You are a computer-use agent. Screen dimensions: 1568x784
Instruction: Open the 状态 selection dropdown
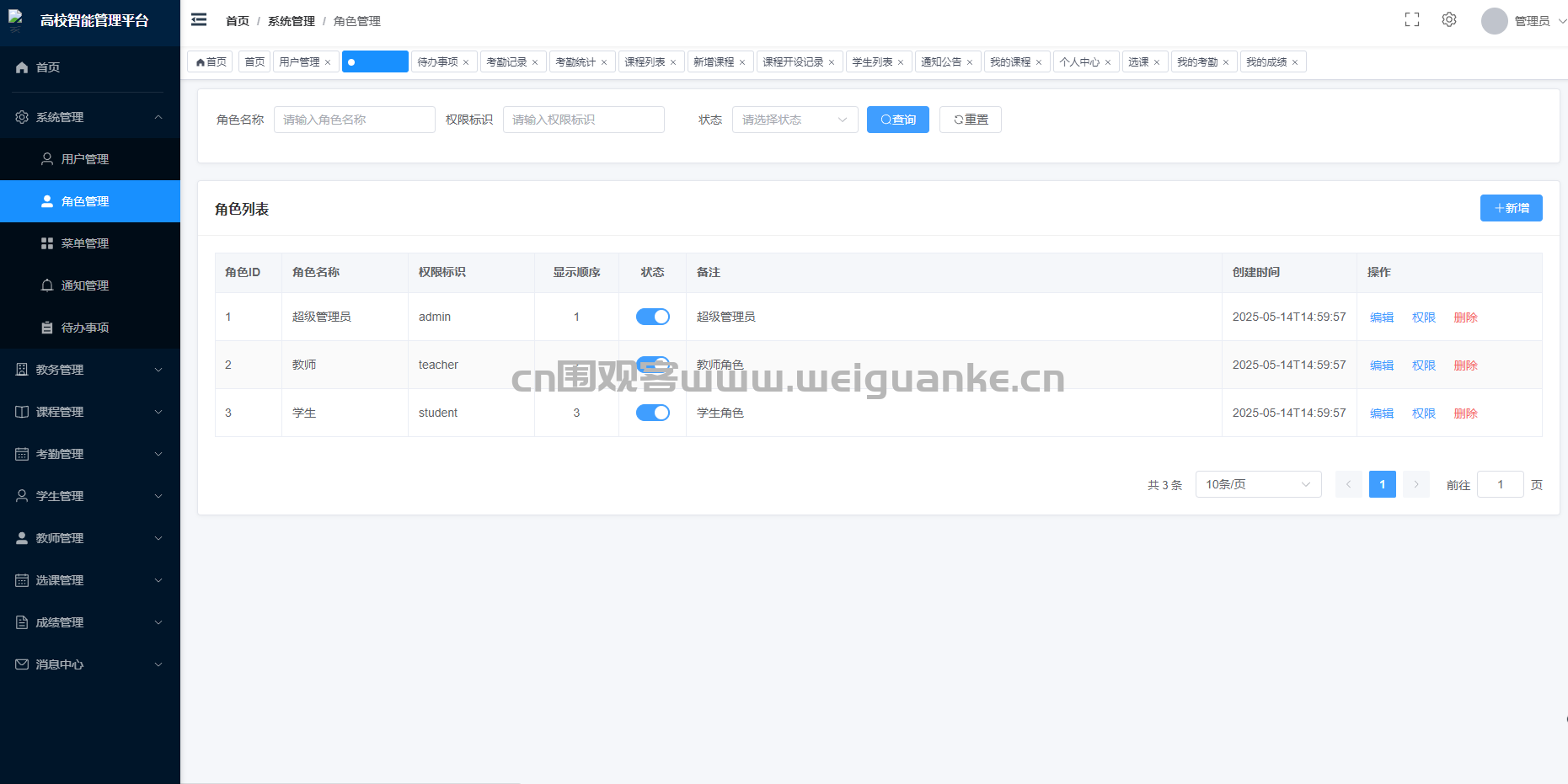[x=794, y=120]
